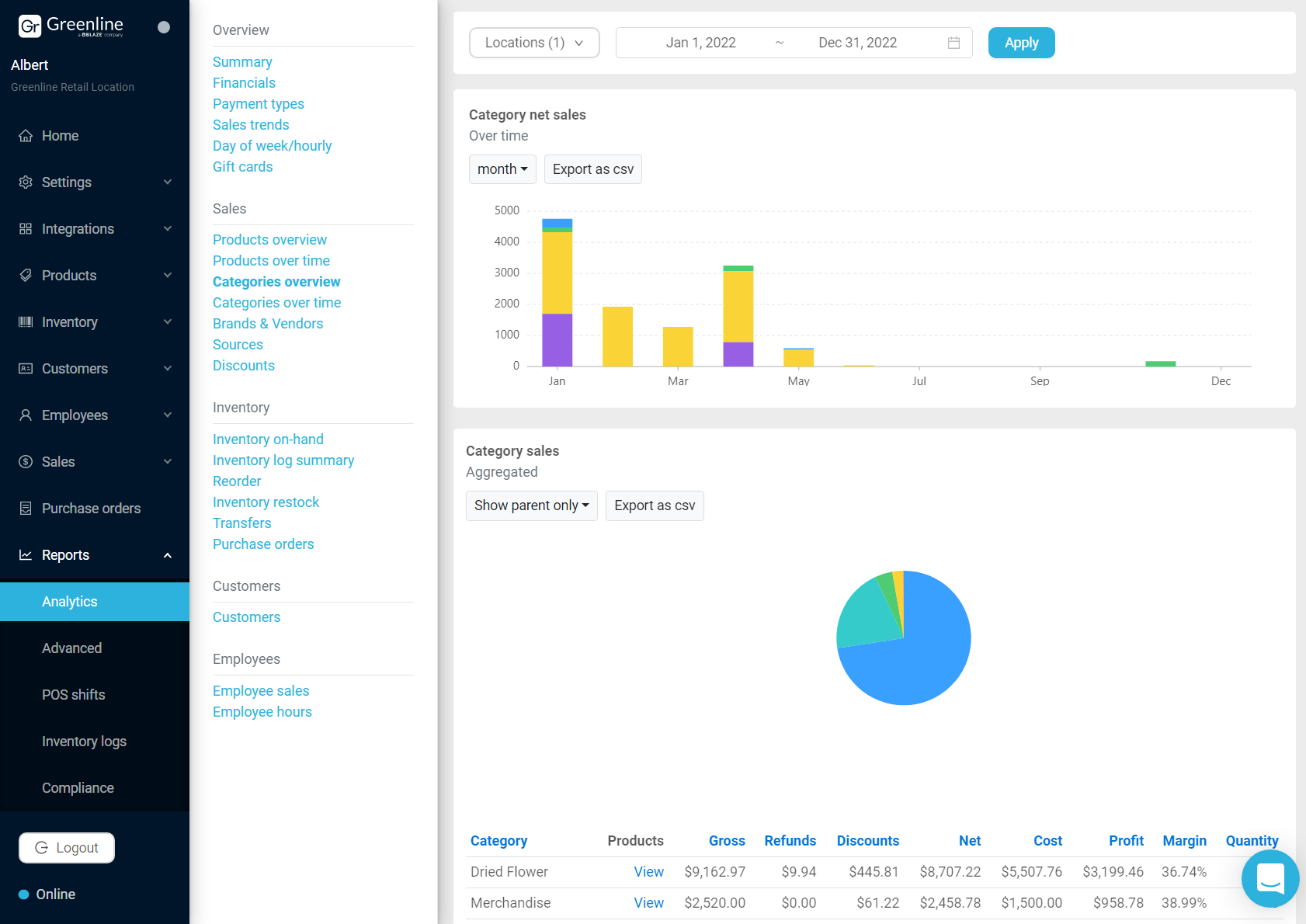View products for Merchandise row
1306x924 pixels.
[x=648, y=903]
